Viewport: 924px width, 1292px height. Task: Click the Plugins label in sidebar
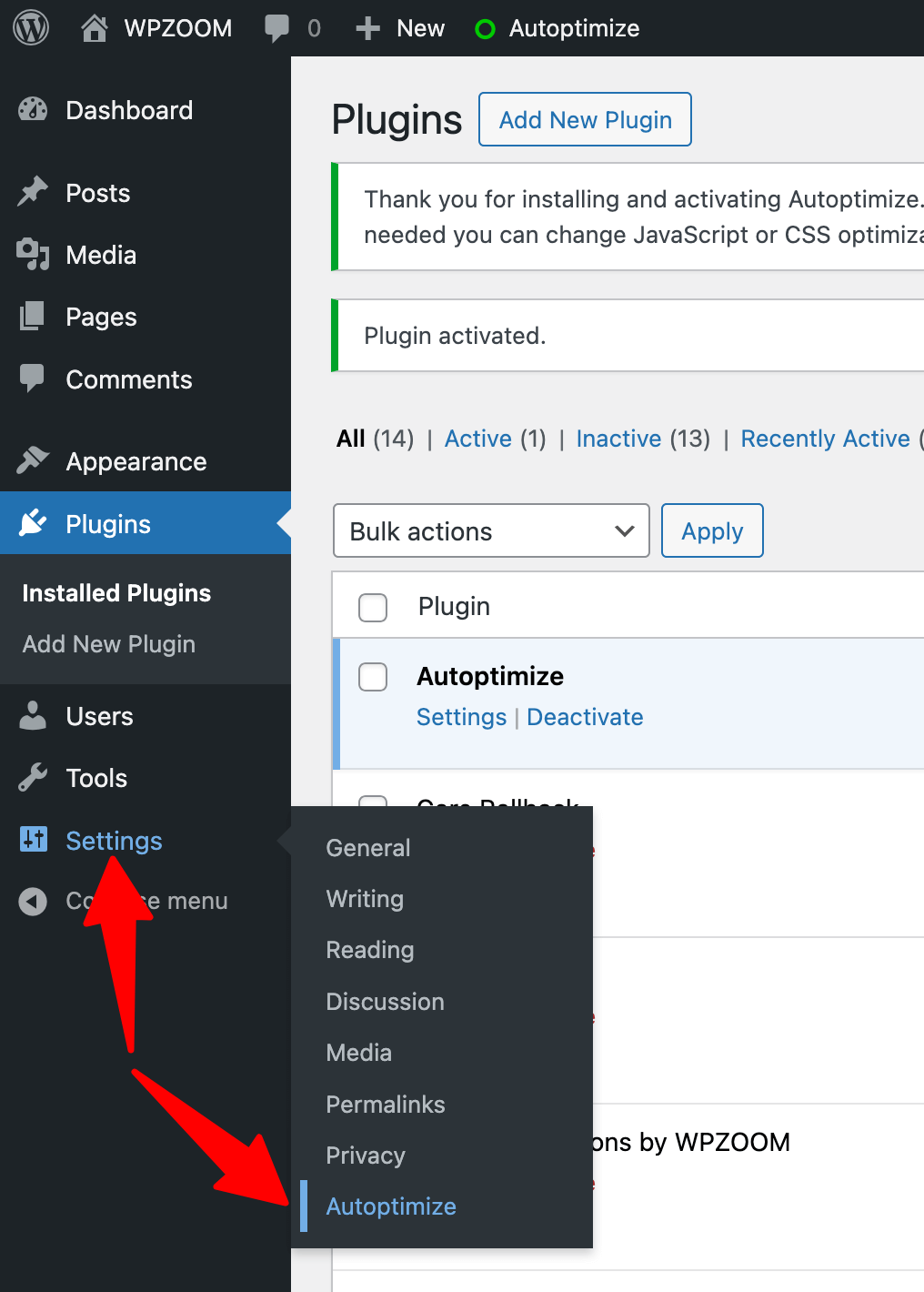(108, 524)
